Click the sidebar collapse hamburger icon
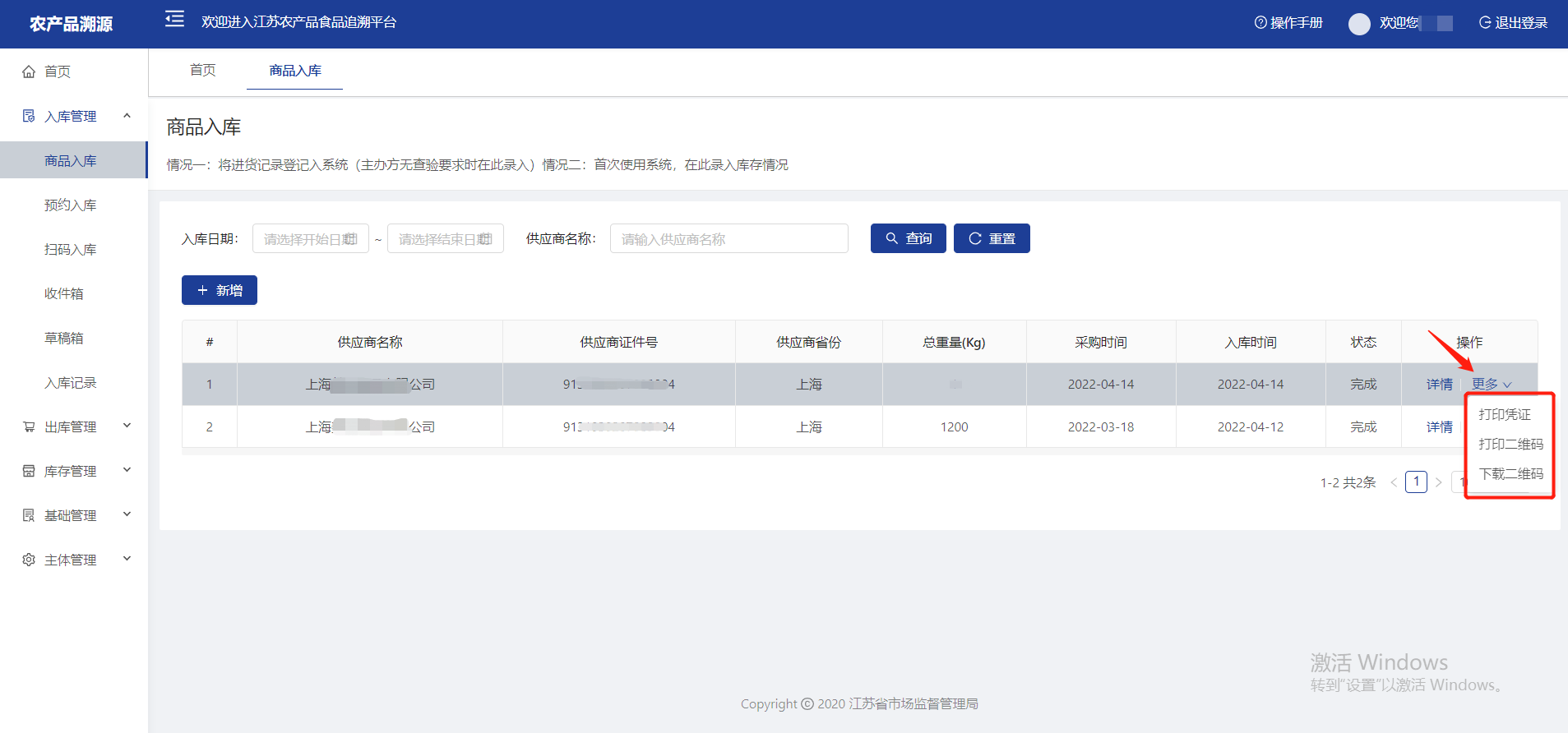The width and height of the screenshot is (1568, 733). point(174,20)
